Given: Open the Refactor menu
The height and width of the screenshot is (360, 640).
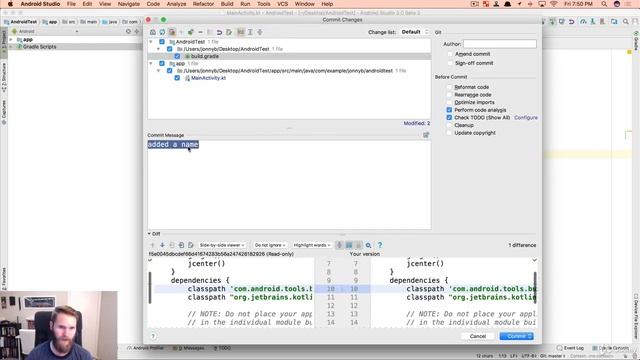Looking at the screenshot, I should click(203, 4).
